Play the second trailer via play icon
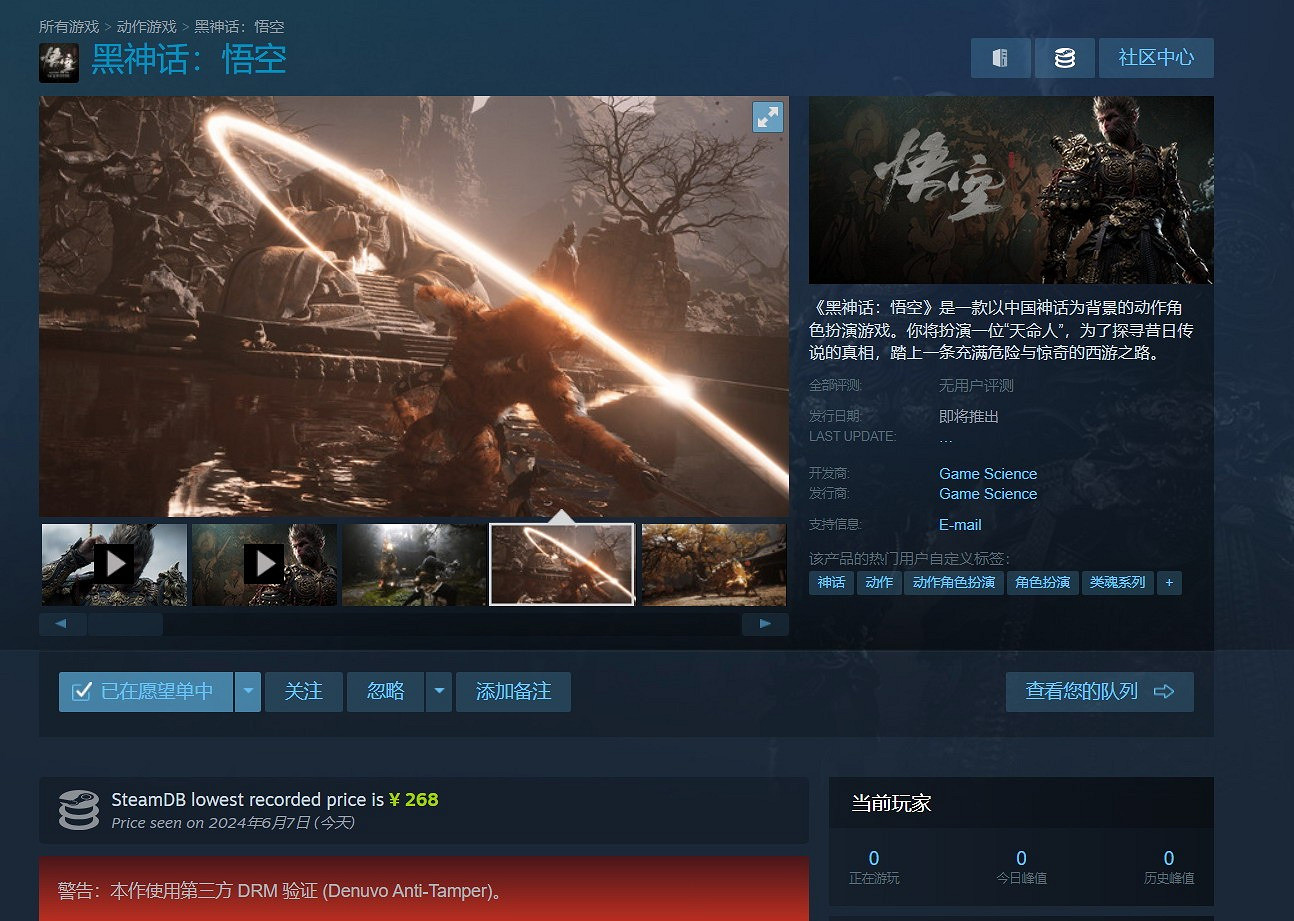Viewport: 1294px width, 921px height. click(263, 564)
